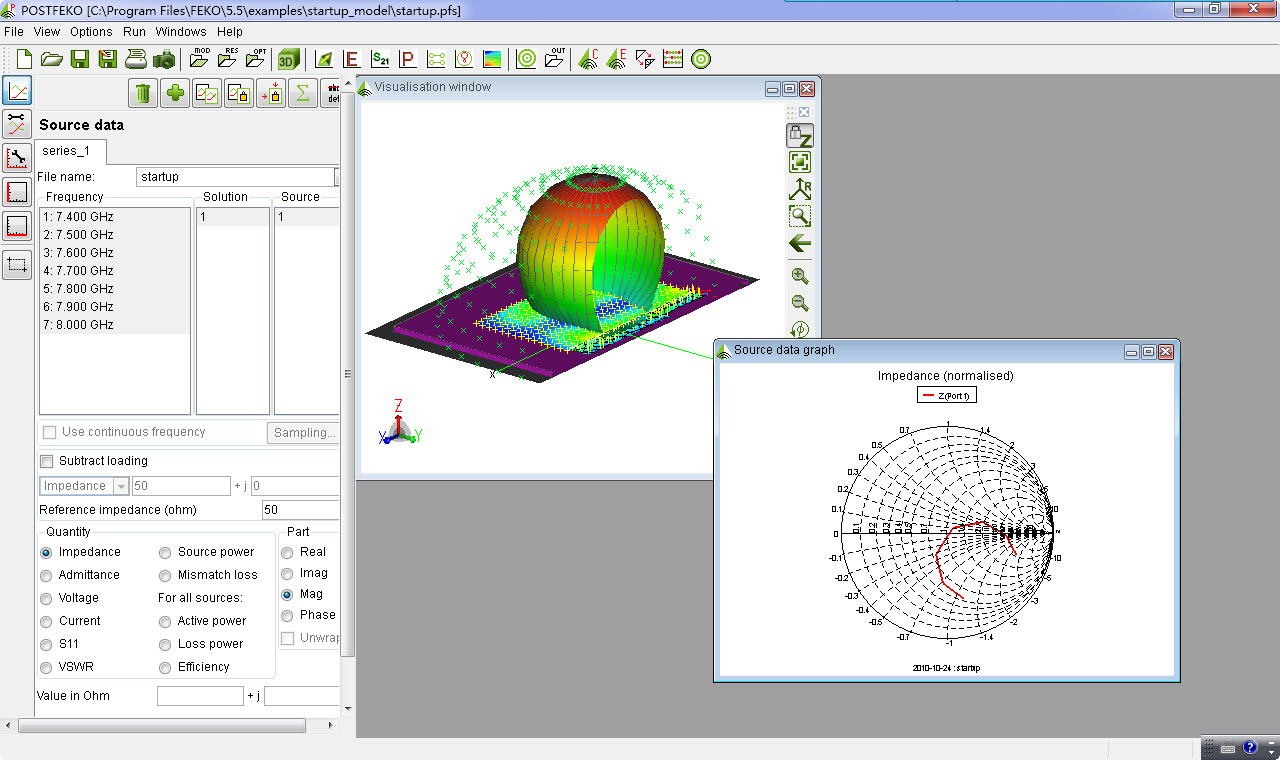Add a series with the green plus icon
The width and height of the screenshot is (1280, 760).
click(175, 93)
